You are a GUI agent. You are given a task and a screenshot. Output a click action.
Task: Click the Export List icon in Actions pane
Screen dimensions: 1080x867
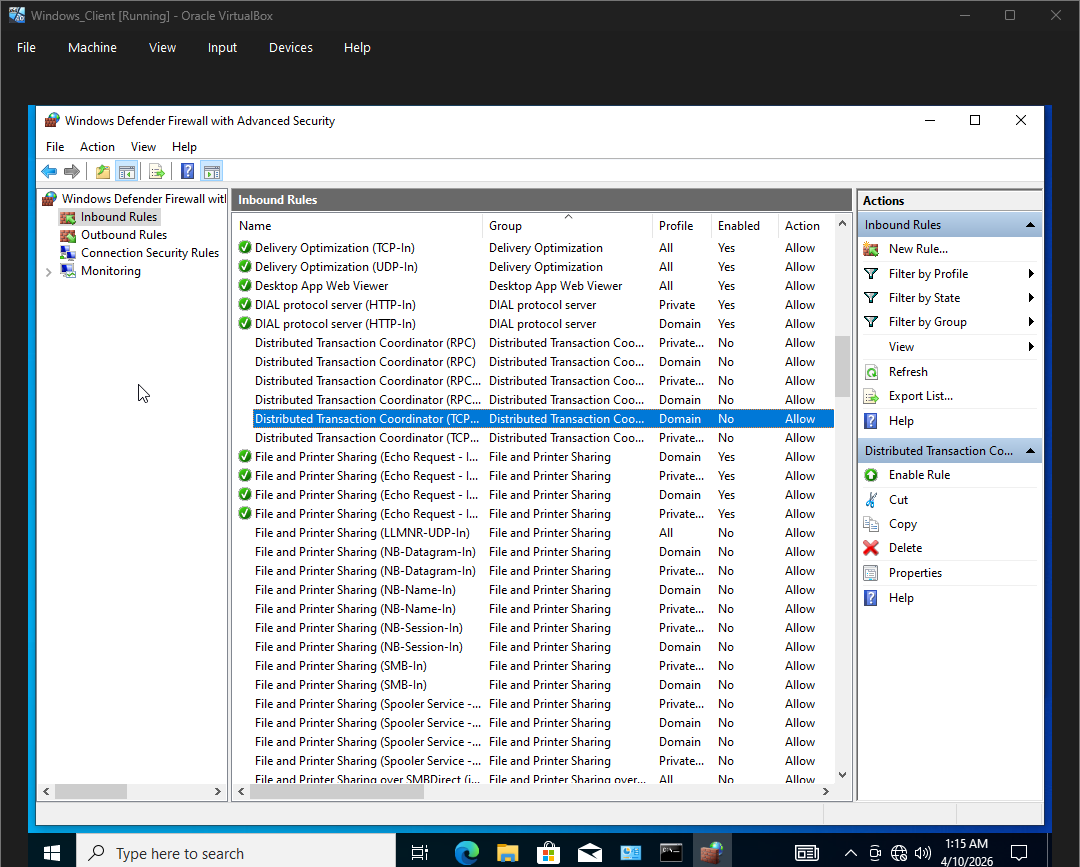point(871,396)
